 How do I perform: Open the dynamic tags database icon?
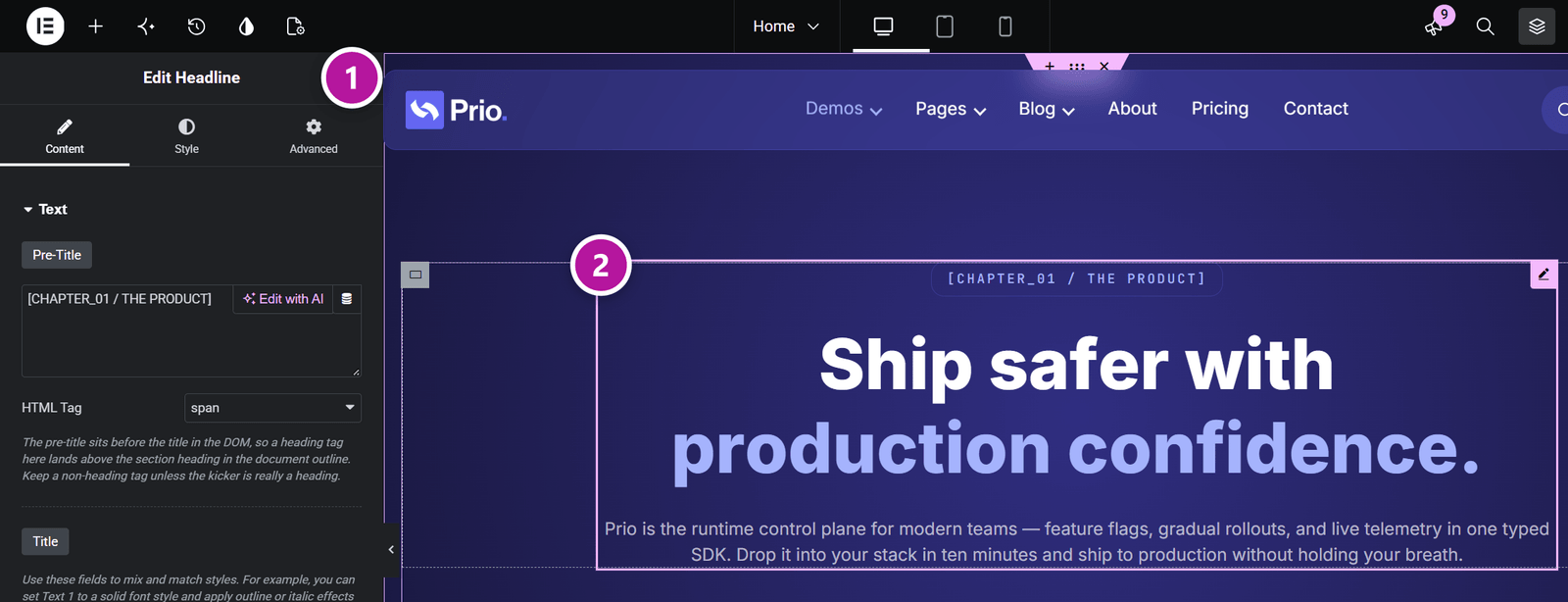(347, 299)
